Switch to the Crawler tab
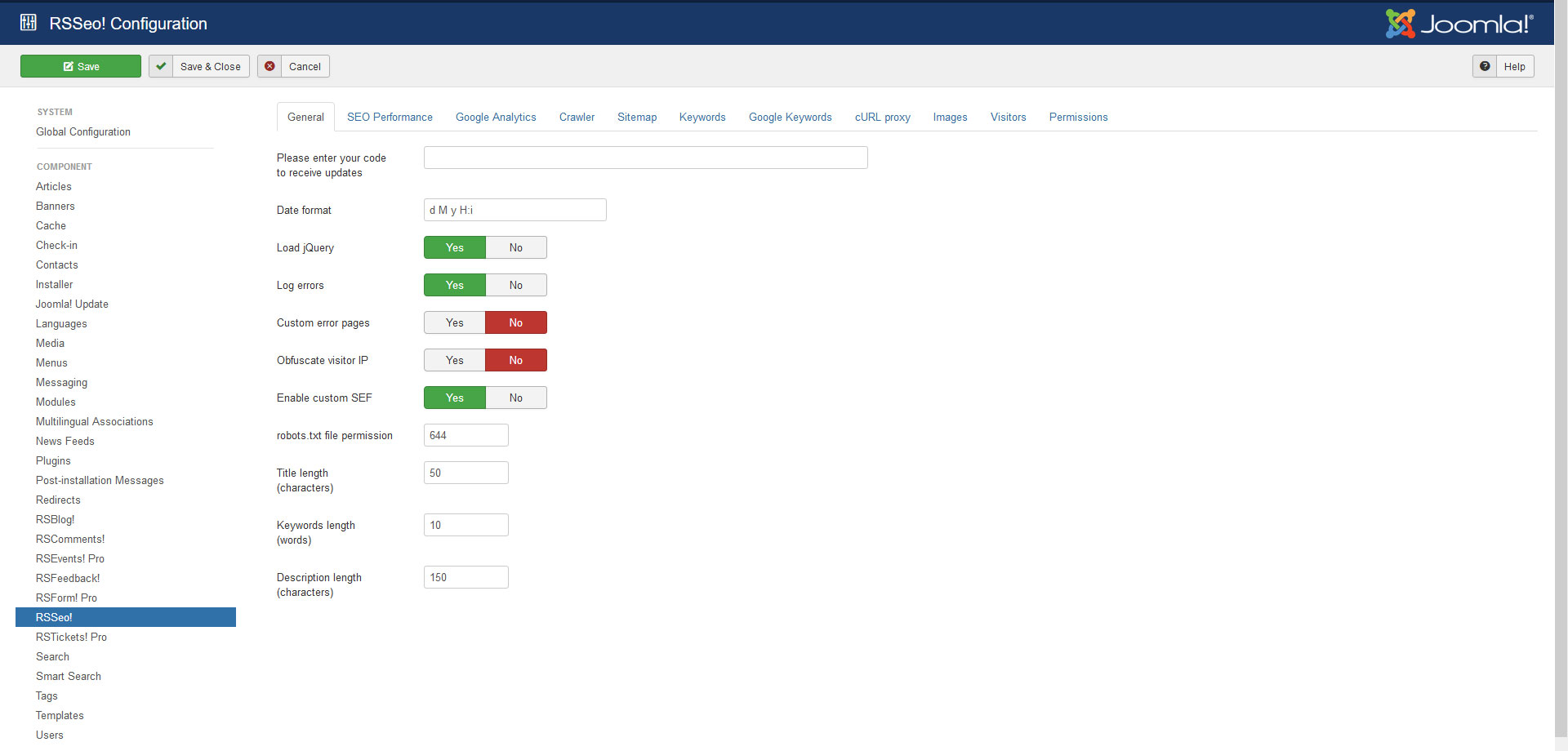The height and width of the screenshot is (751, 1568). tap(577, 117)
